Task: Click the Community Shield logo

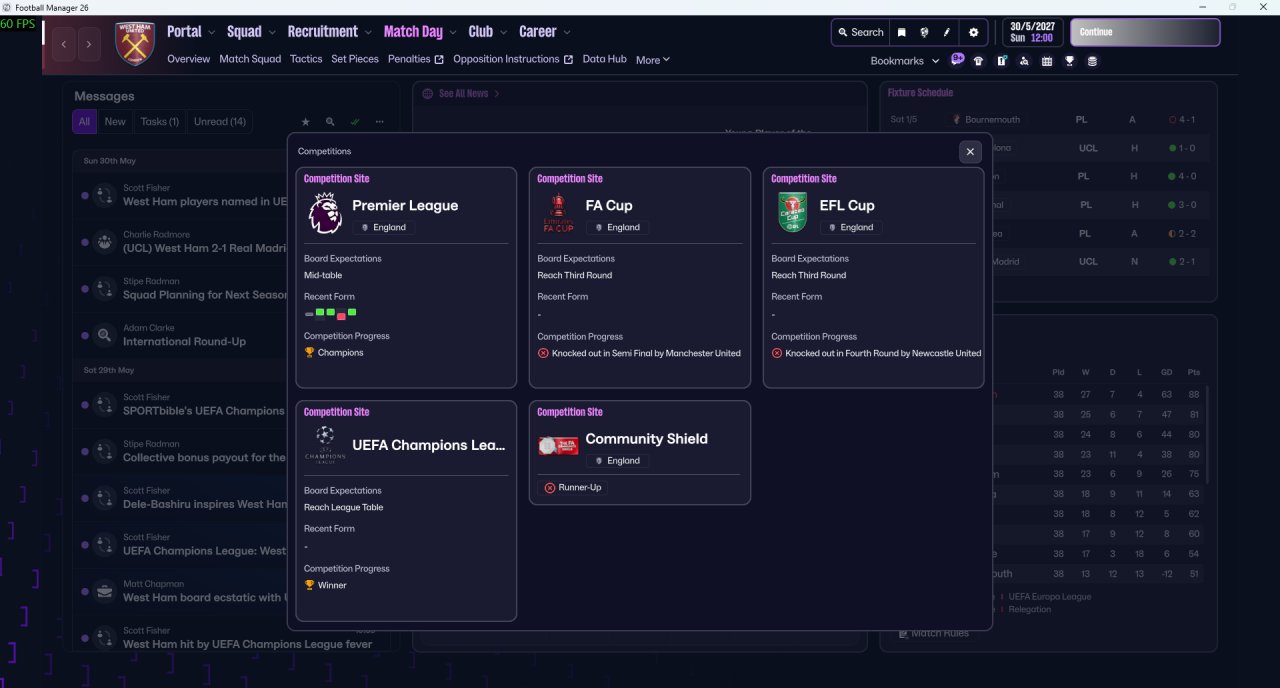Action: point(558,446)
